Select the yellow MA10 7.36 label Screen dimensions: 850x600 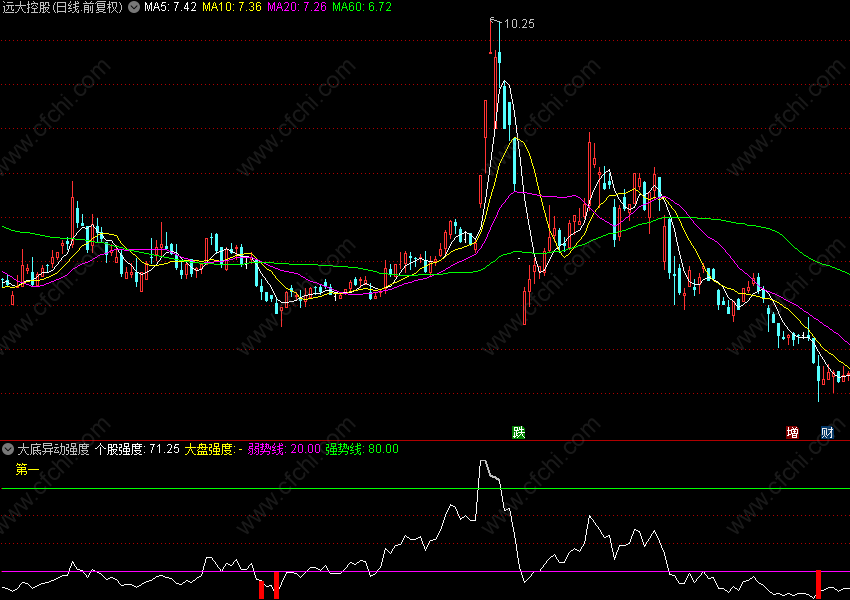[x=232, y=7]
